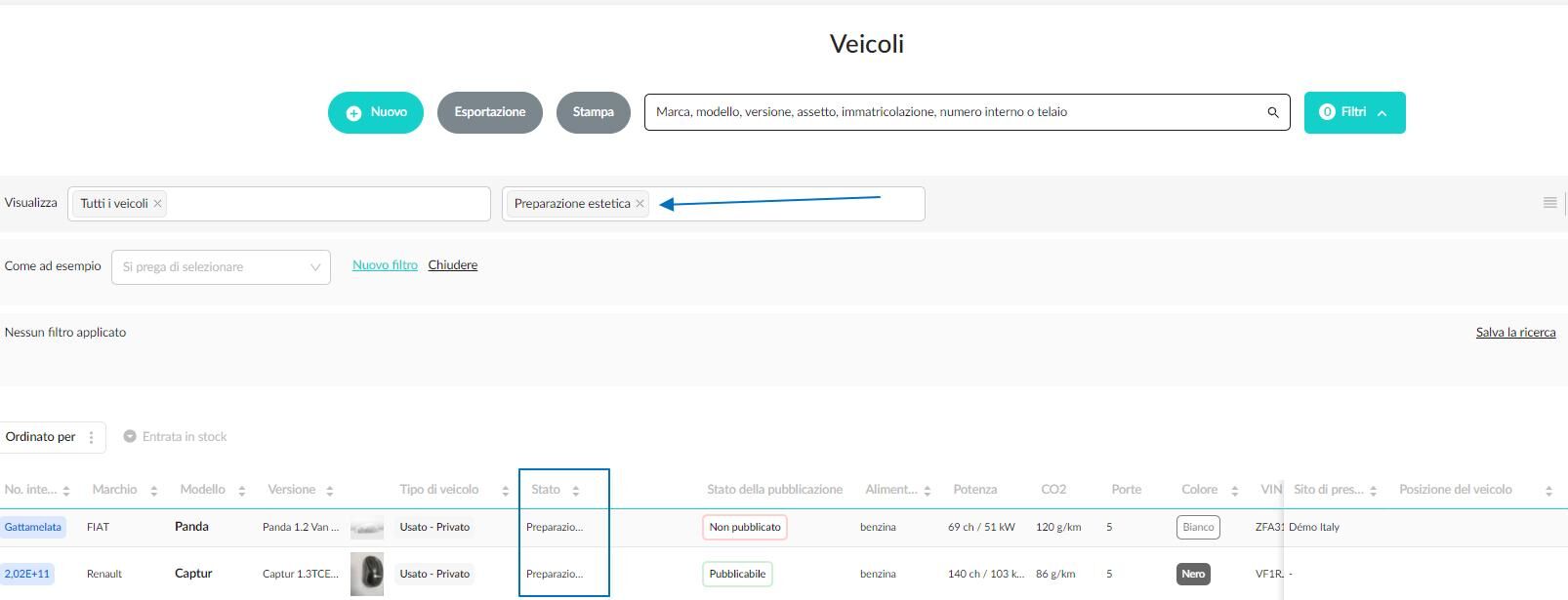Sort by the Colore column
Viewport: 1568px width, 600px height.
click(x=1234, y=491)
